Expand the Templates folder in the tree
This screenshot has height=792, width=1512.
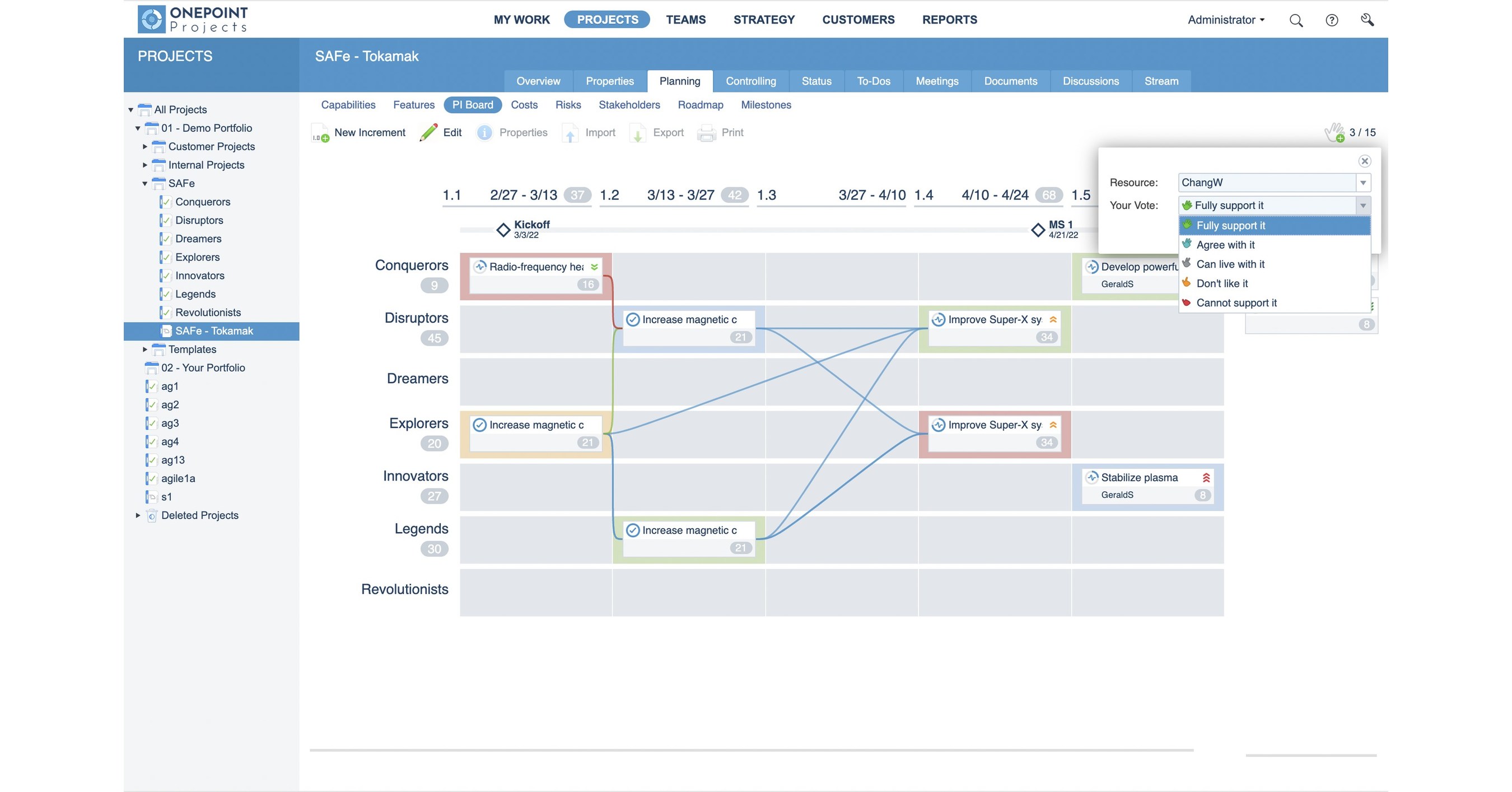point(145,349)
